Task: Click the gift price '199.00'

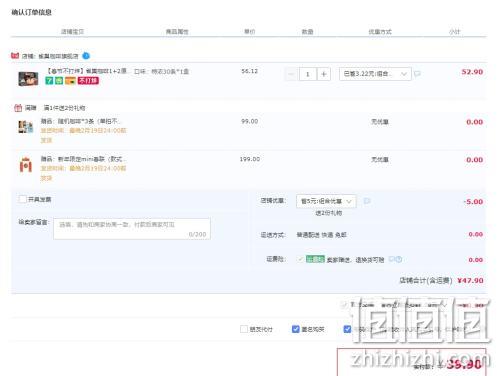Action: pos(250,159)
